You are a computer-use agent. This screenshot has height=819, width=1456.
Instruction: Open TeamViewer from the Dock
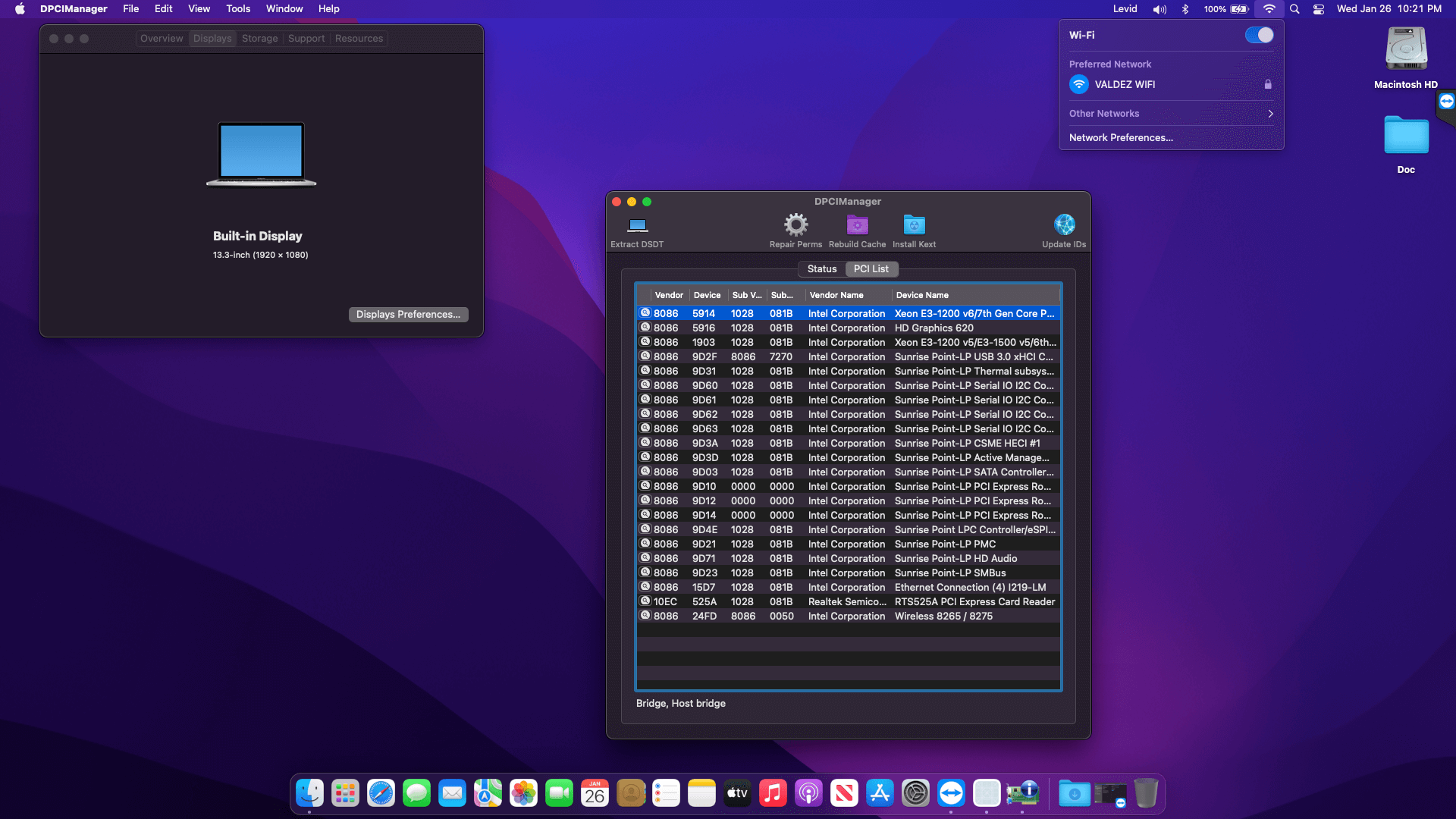coord(951,793)
